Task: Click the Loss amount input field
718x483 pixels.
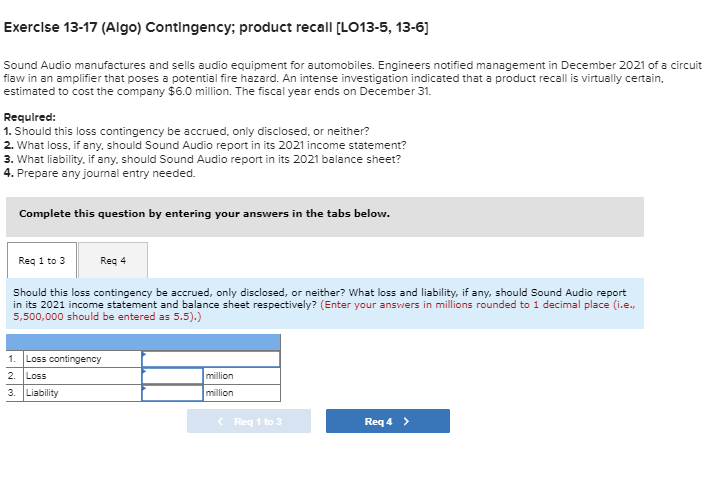Action: point(172,376)
